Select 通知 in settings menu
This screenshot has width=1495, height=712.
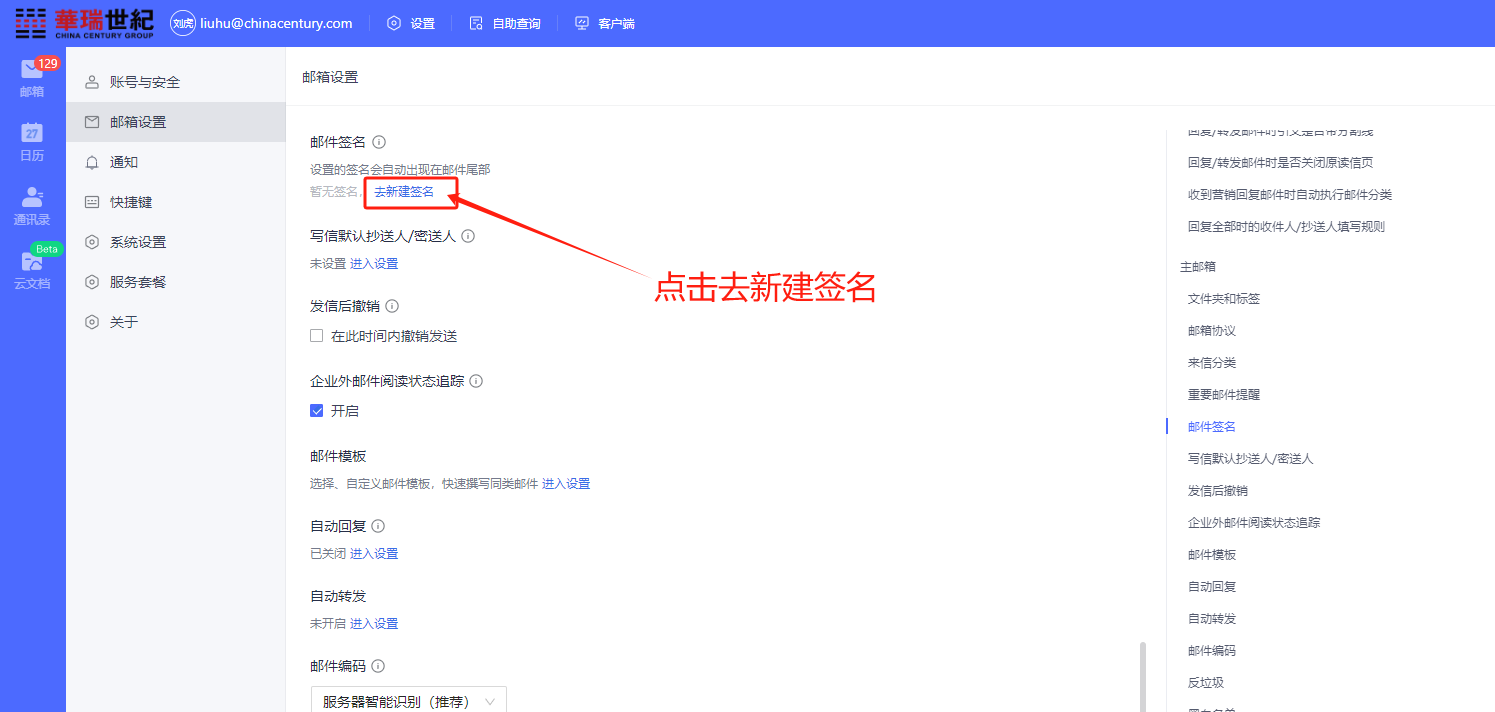pyautogui.click(x=176, y=162)
